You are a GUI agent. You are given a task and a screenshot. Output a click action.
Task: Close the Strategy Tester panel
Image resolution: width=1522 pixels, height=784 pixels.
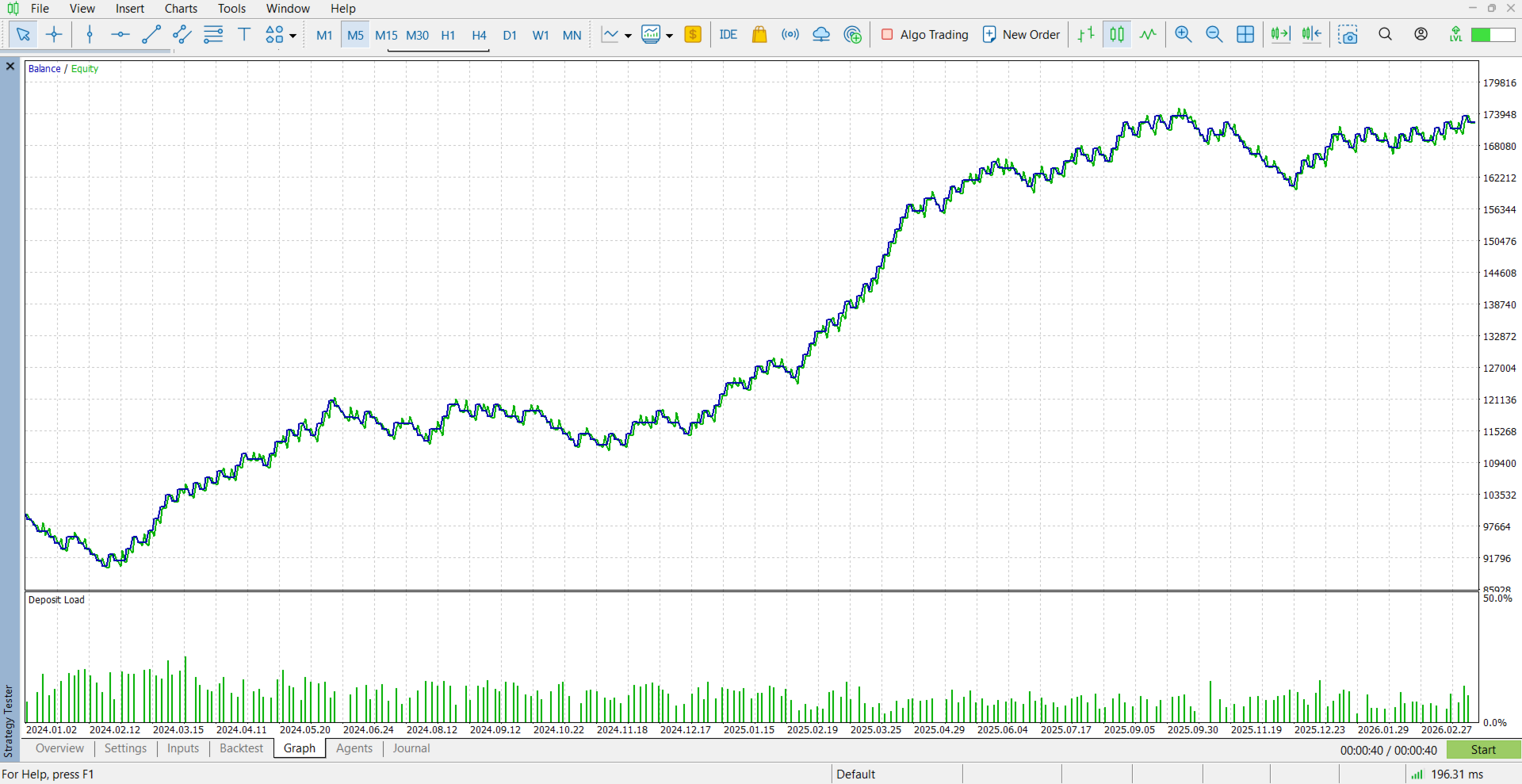tap(10, 67)
